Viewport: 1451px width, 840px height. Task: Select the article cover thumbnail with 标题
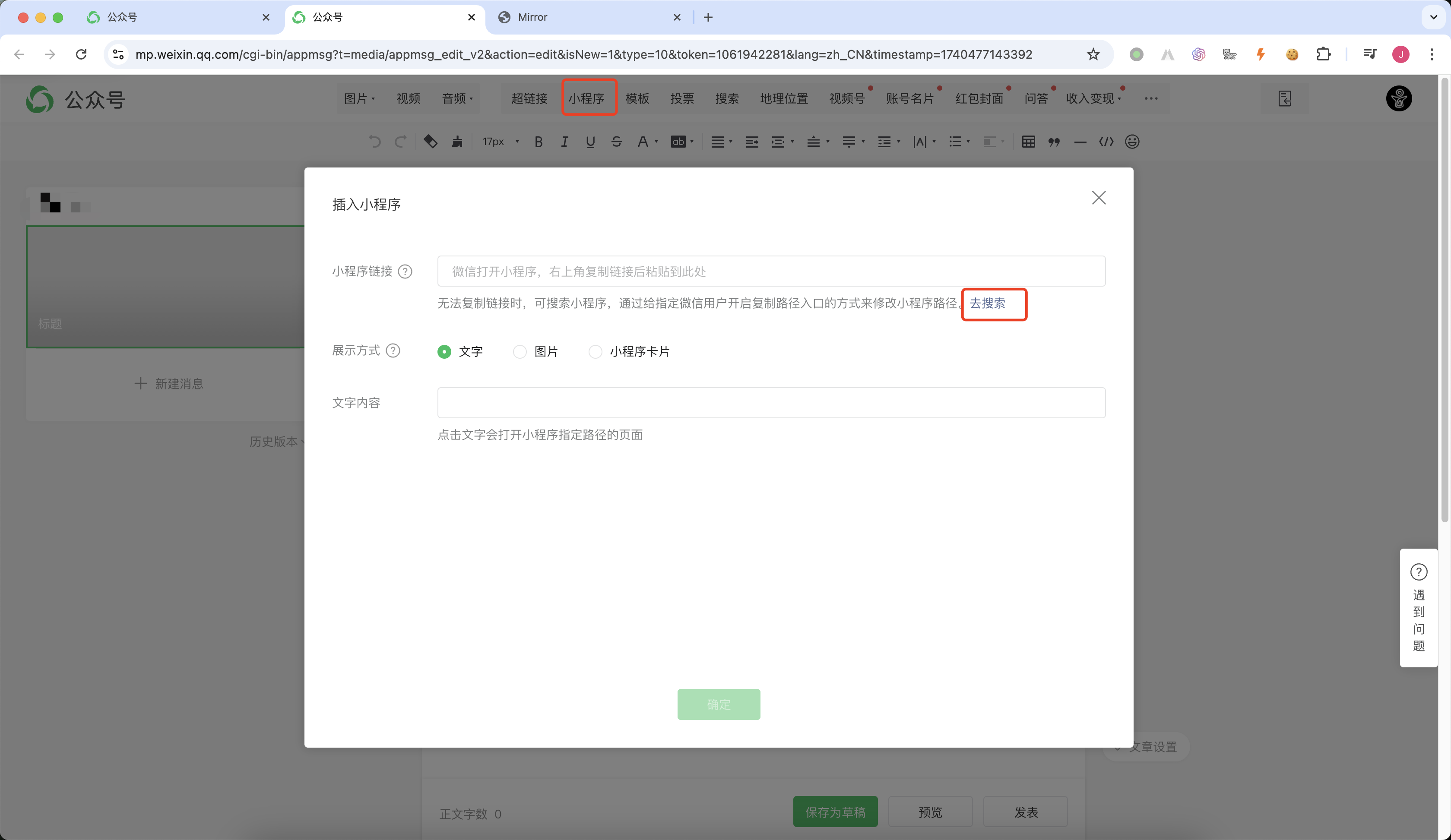165,287
